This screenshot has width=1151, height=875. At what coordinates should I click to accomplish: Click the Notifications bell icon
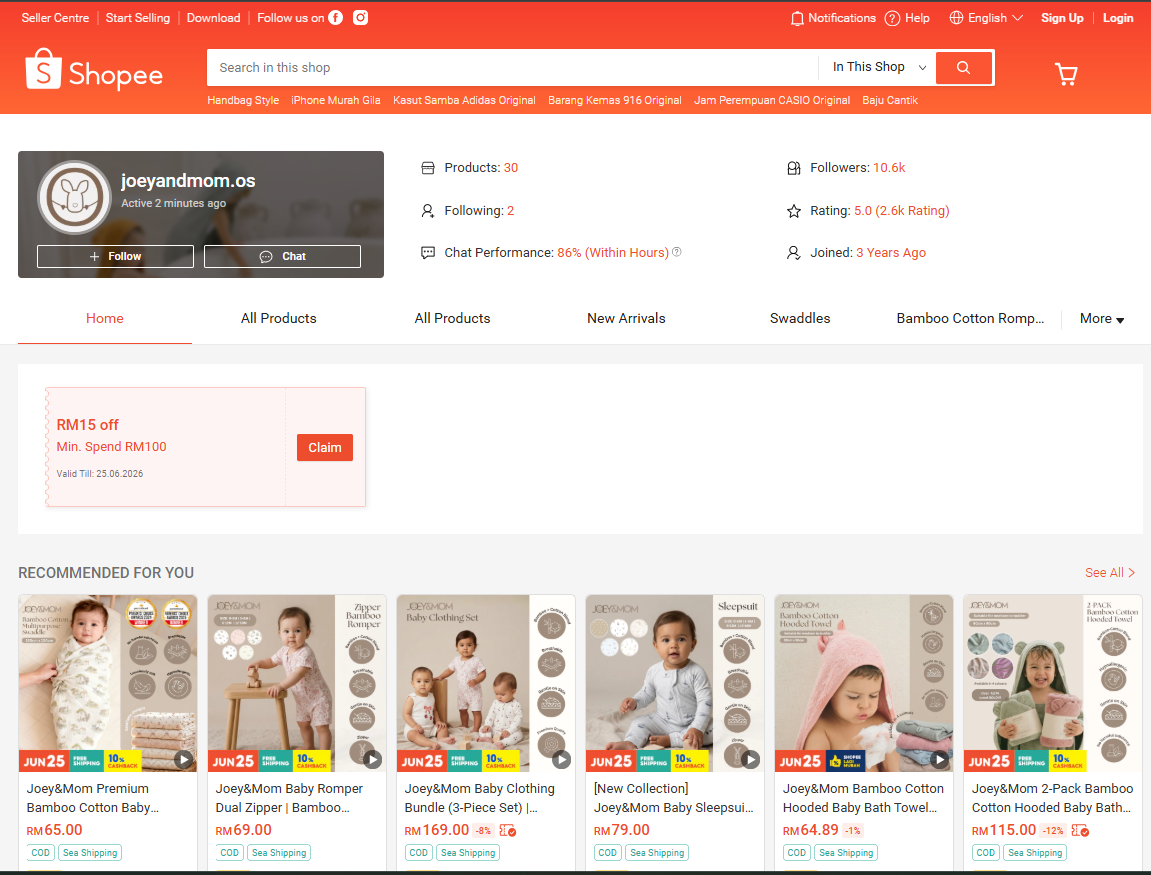coord(796,18)
